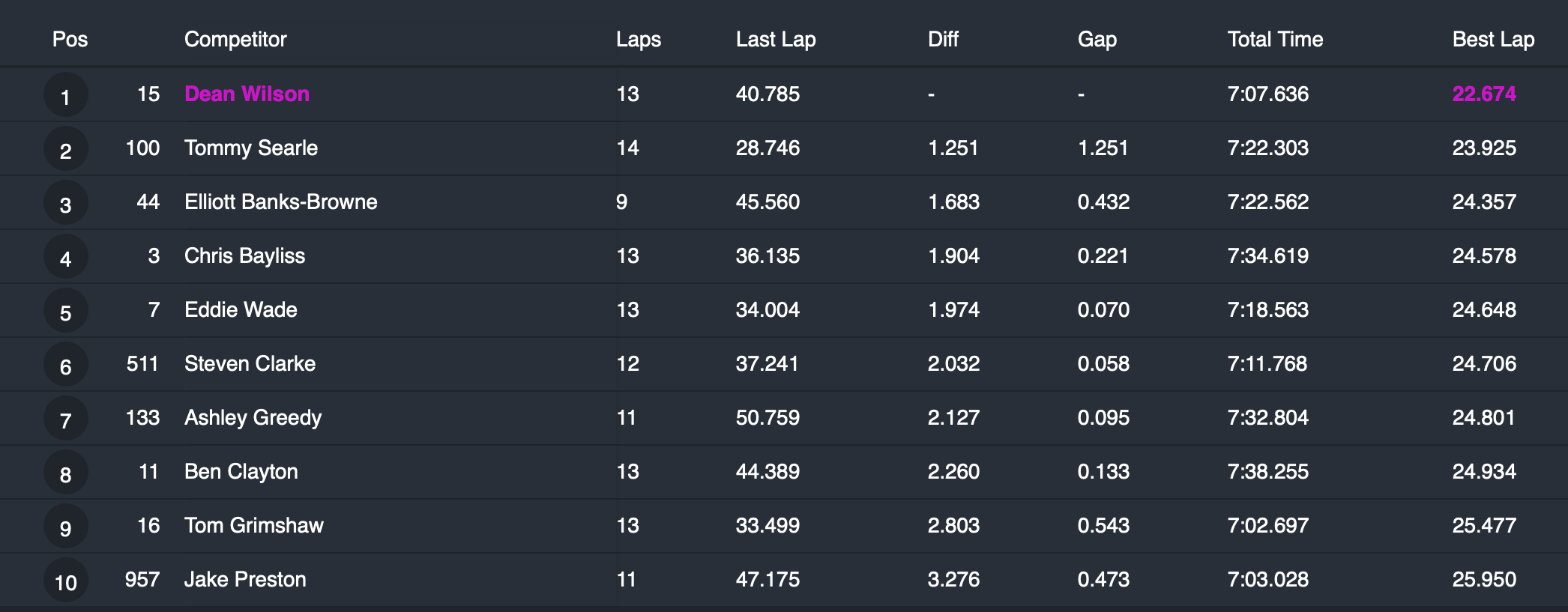1568x612 pixels.
Task: Sort by the Best Lap header
Action: coord(1493,39)
